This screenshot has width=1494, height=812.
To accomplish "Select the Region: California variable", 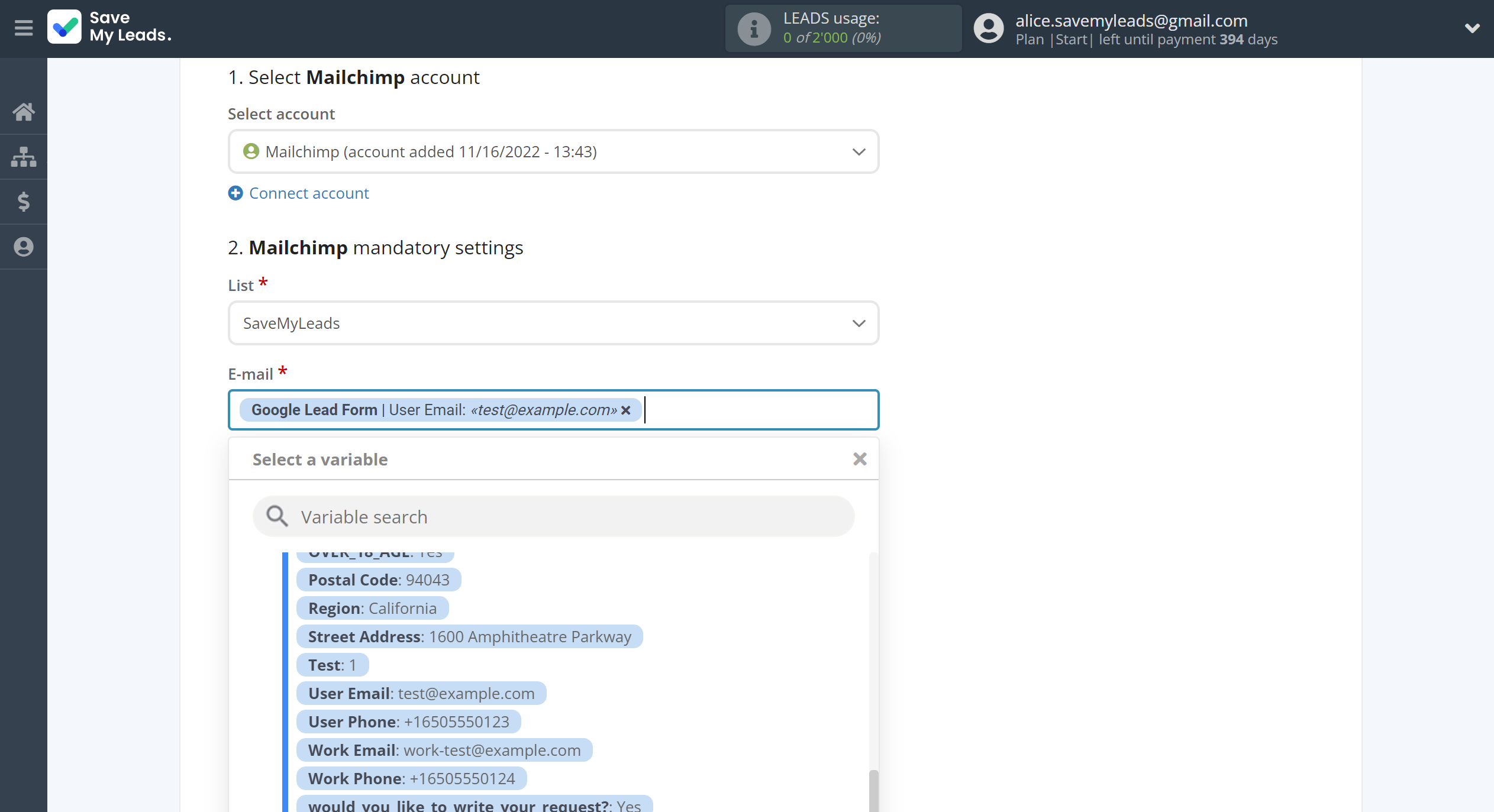I will (x=372, y=608).
